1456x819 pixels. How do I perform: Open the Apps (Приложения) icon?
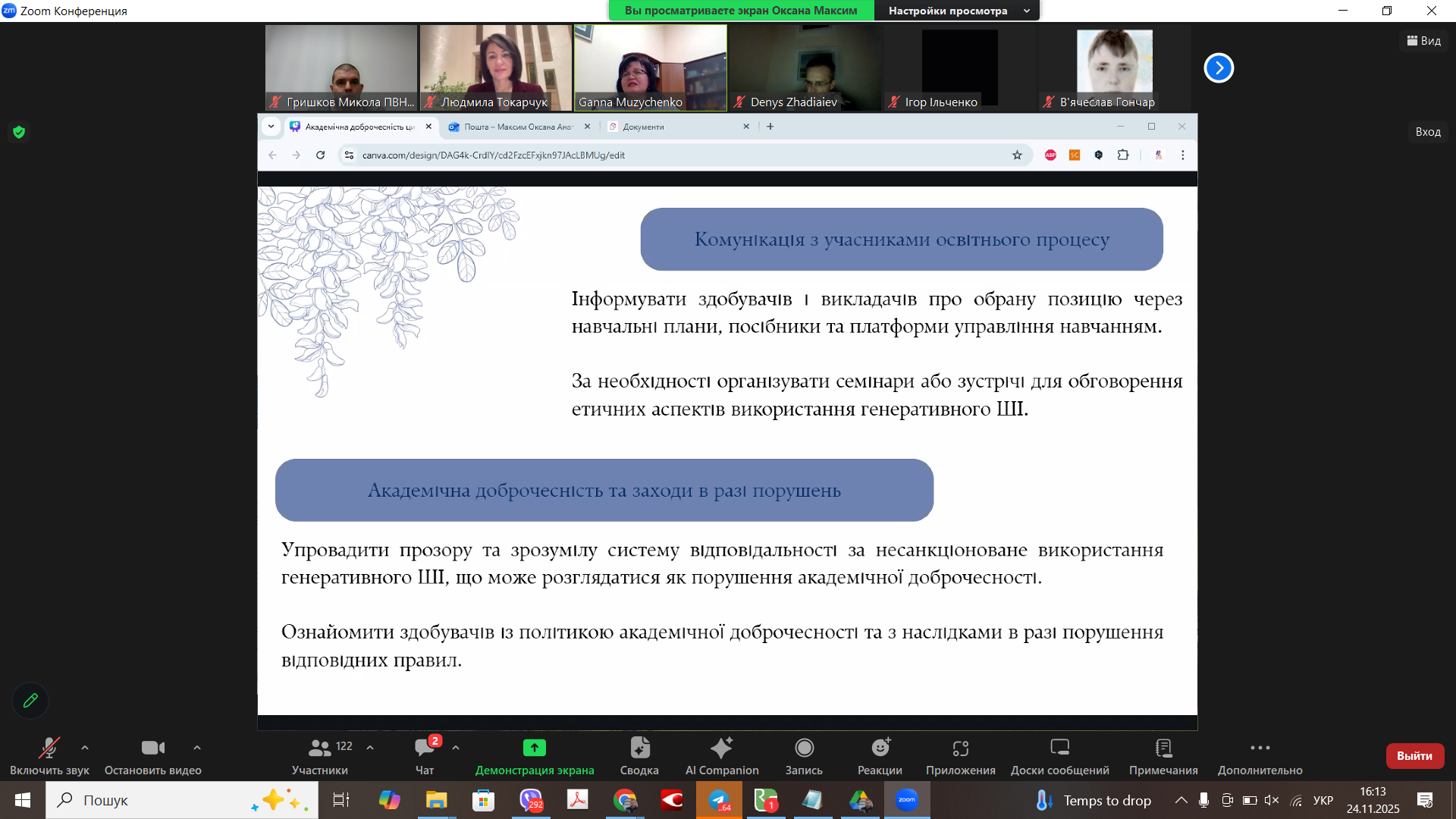point(960,748)
